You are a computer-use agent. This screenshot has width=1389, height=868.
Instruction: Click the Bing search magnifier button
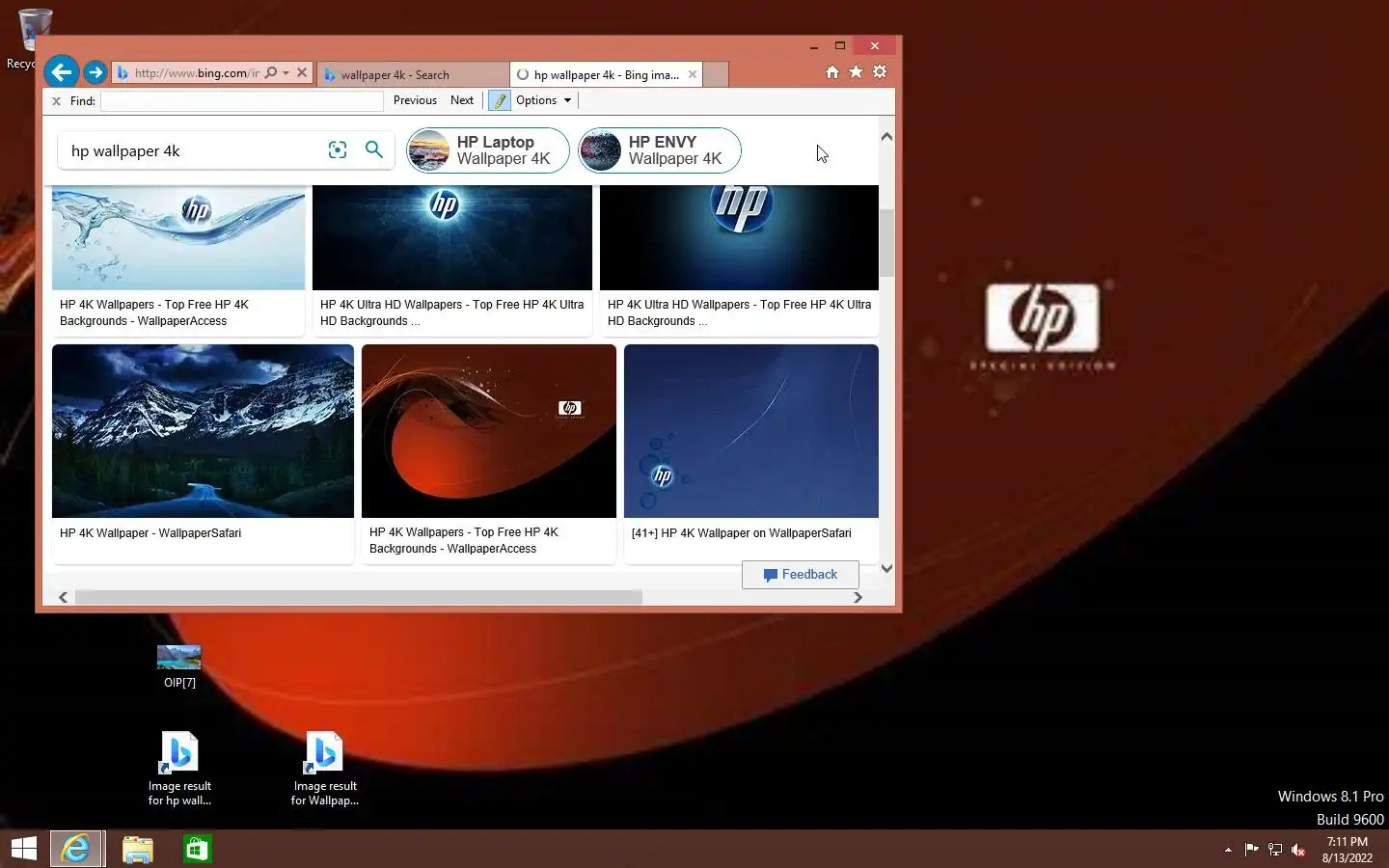374,149
